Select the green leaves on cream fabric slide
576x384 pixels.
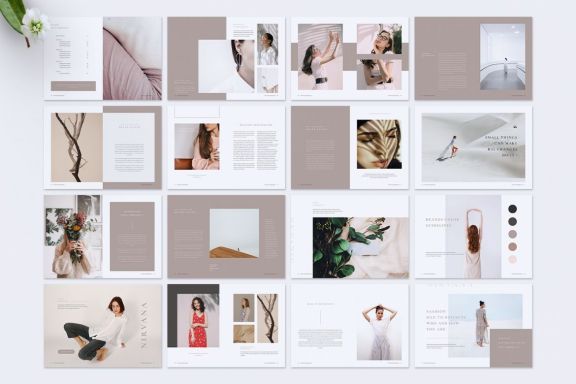tap(350, 237)
